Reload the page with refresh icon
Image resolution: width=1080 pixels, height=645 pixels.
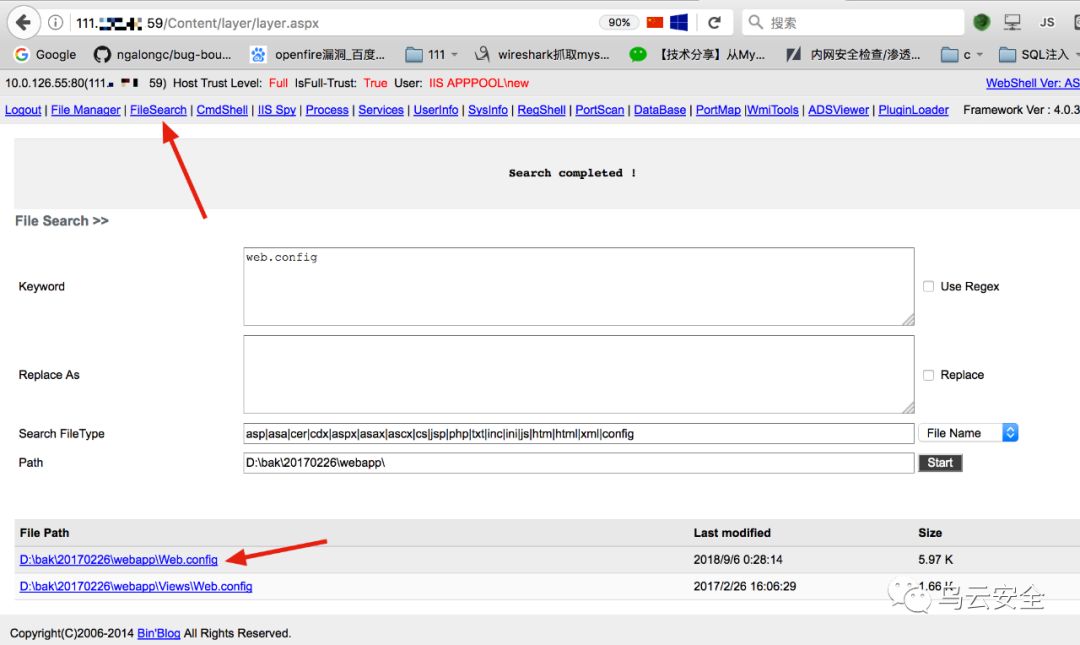pyautogui.click(x=714, y=23)
